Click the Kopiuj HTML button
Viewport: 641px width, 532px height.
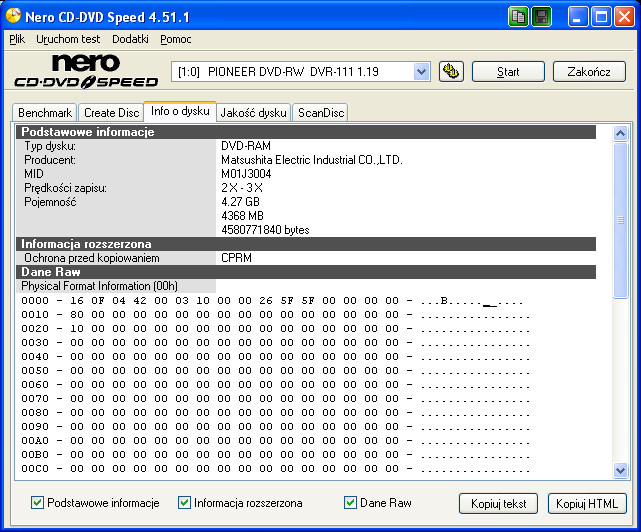pyautogui.click(x=587, y=503)
